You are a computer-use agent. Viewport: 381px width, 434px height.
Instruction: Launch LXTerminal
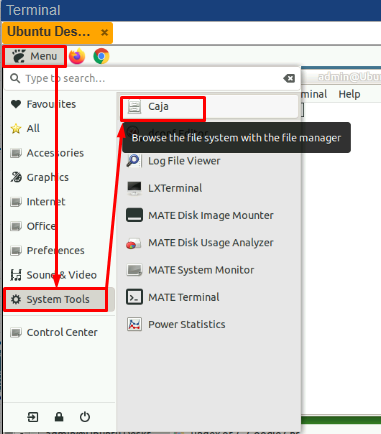coord(209,188)
